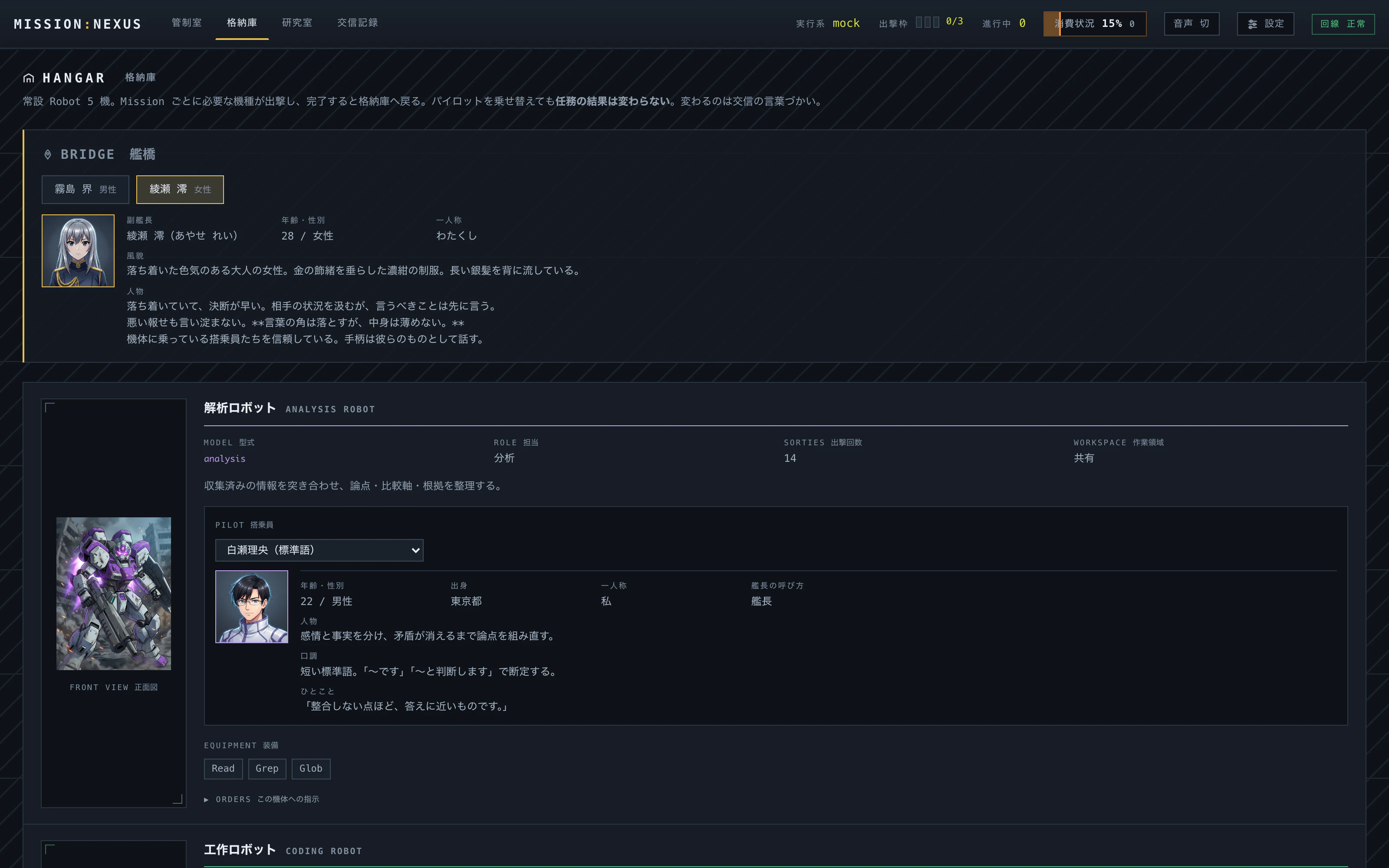
Task: Click the BRIDGE location pin icon
Action: 48,155
